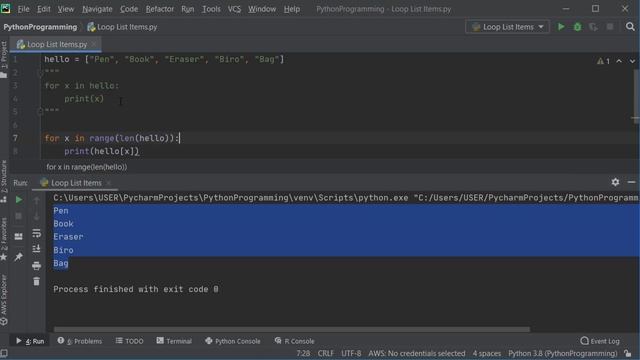Go to next highlighted error arrow

click(x=632, y=61)
